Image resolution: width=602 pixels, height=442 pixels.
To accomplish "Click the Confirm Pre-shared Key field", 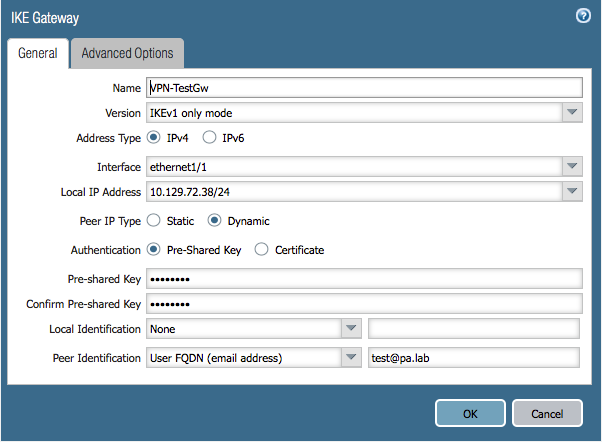I will (364, 304).
